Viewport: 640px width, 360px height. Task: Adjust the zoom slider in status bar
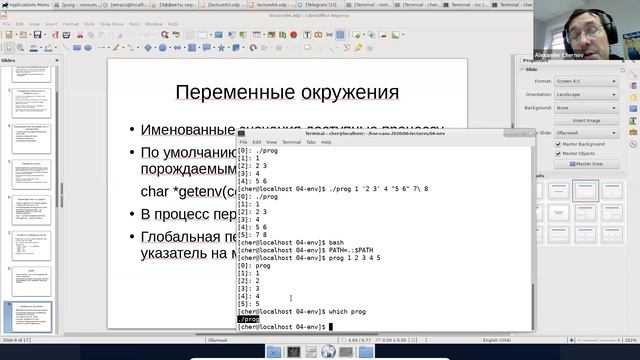(599, 340)
